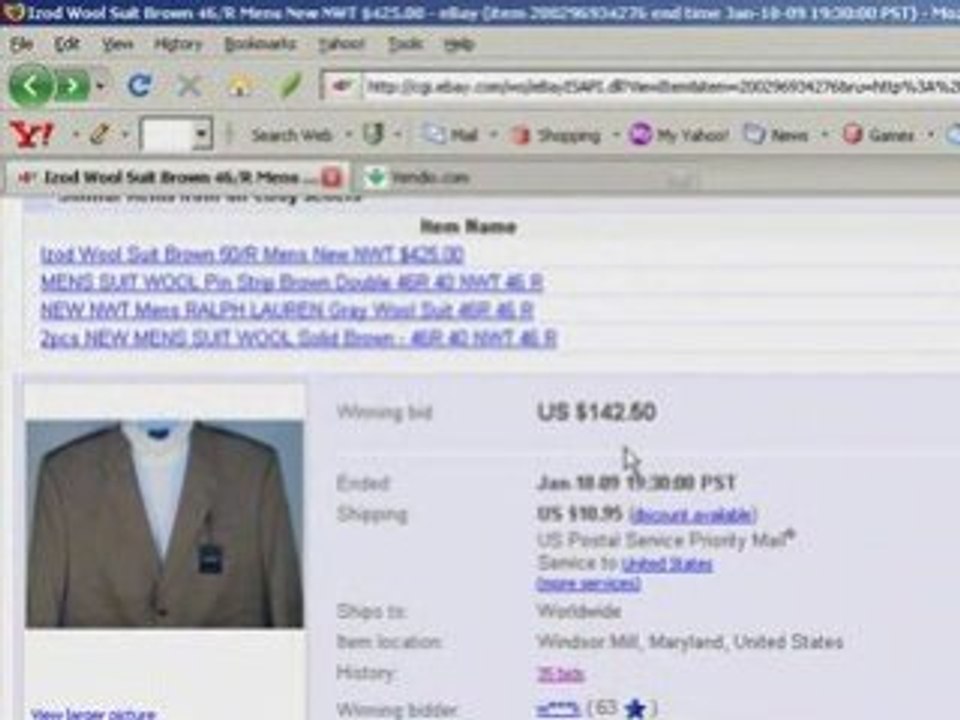Focus the URL address field
960x720 pixels.
(661, 87)
